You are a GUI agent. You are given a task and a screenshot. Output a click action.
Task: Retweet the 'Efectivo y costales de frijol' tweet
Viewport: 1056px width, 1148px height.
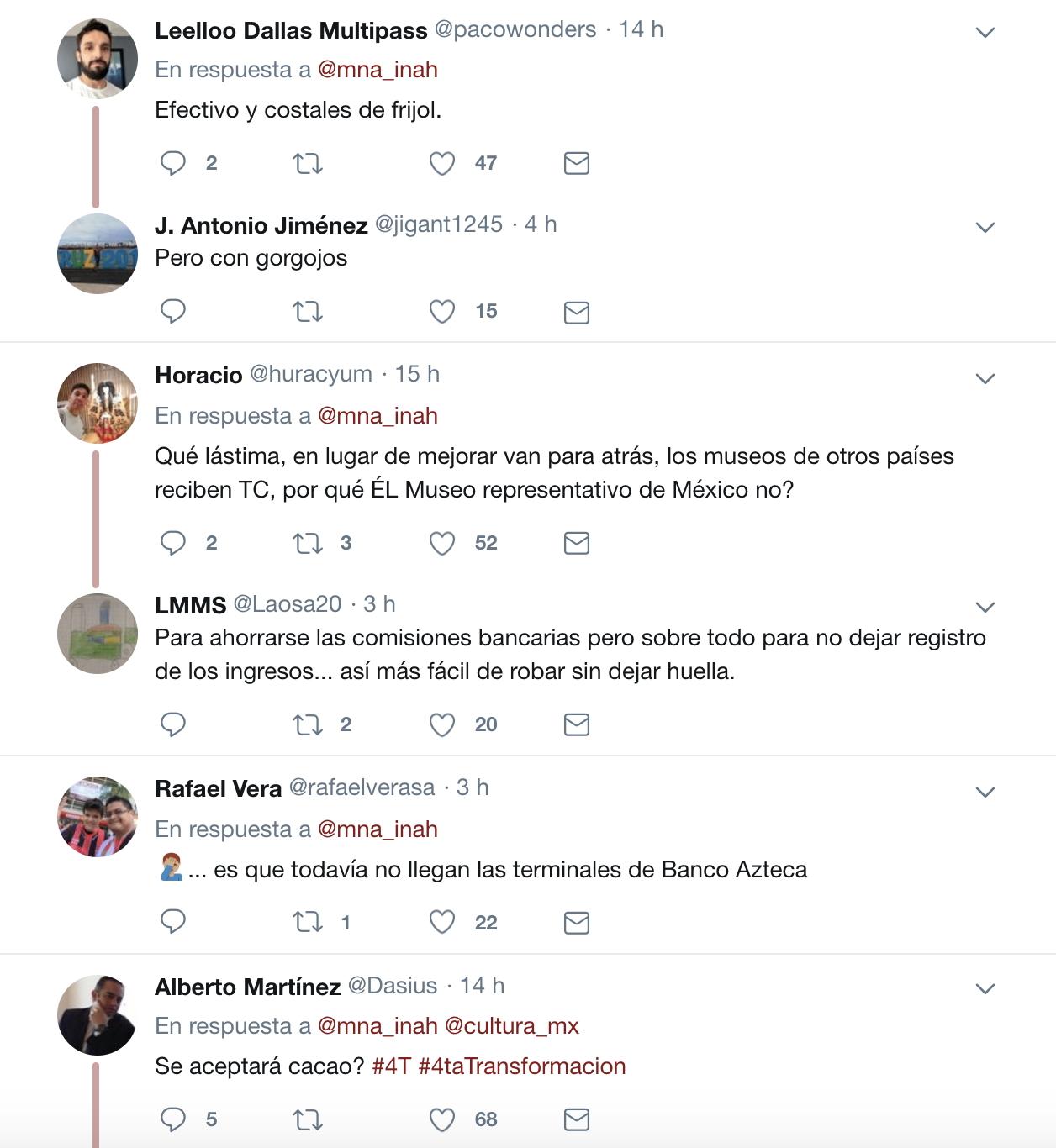pyautogui.click(x=308, y=163)
